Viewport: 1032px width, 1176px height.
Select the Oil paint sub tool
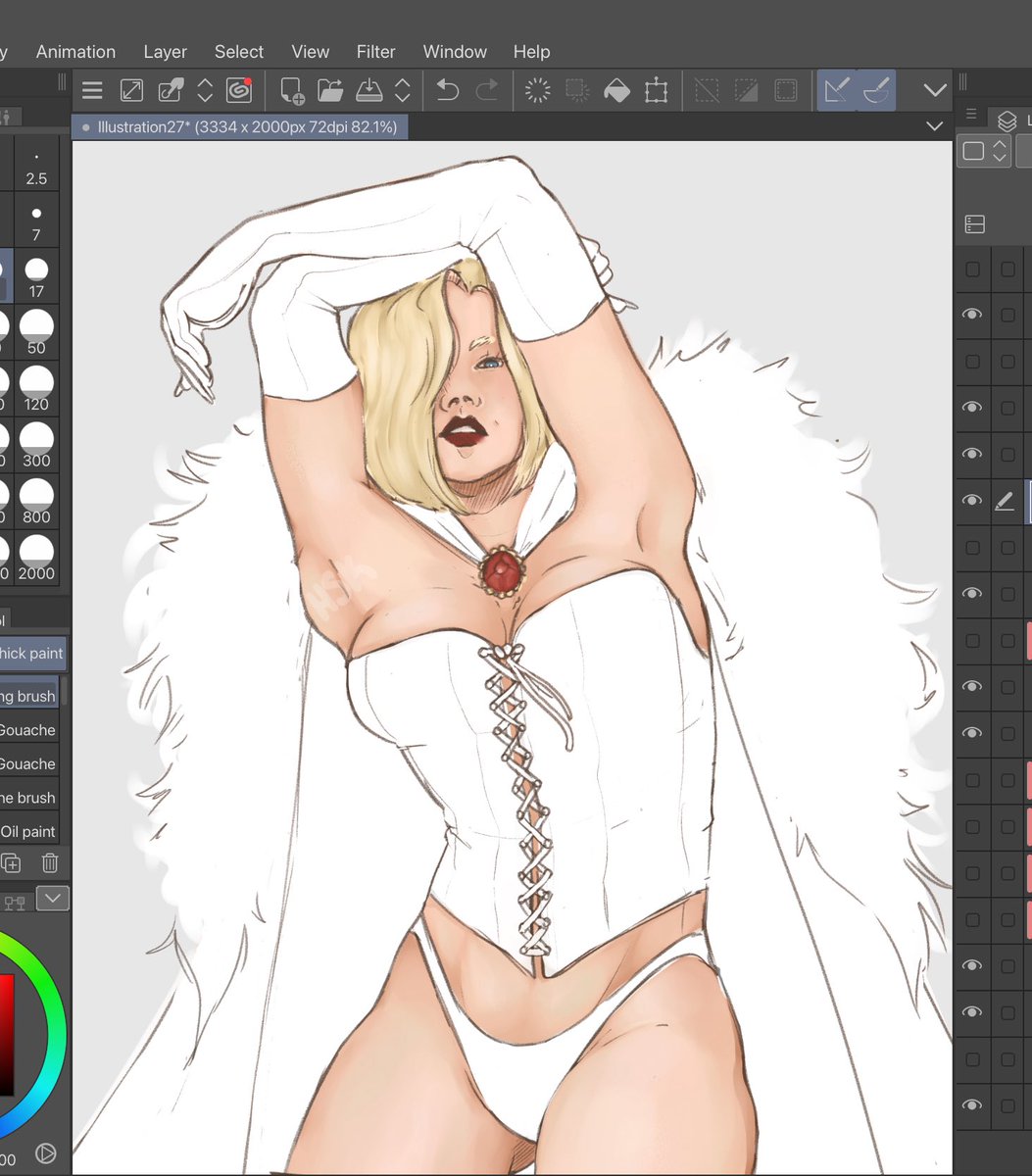(28, 831)
